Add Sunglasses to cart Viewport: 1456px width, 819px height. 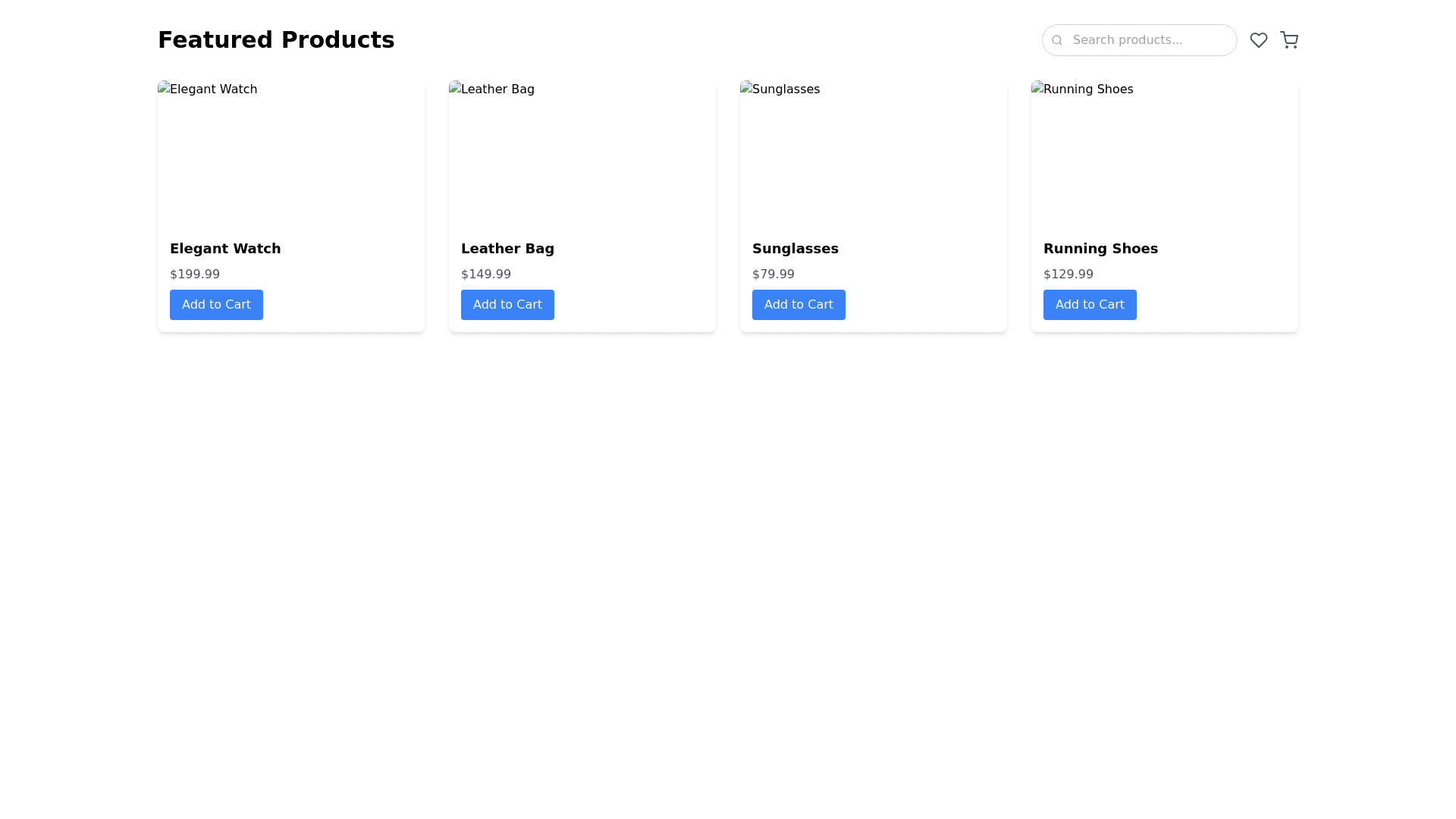(799, 305)
